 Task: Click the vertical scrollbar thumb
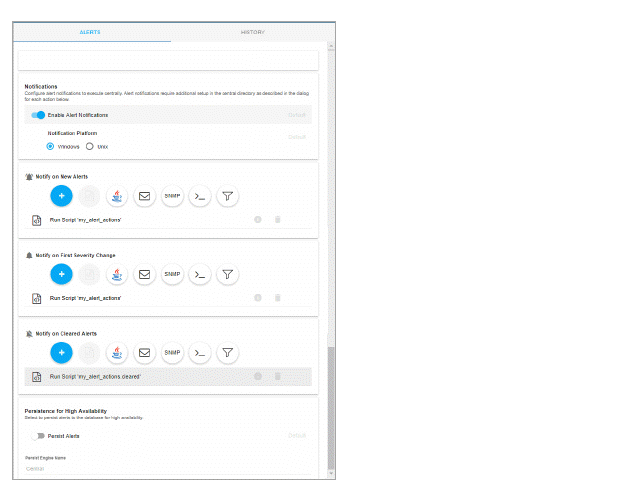(331, 410)
